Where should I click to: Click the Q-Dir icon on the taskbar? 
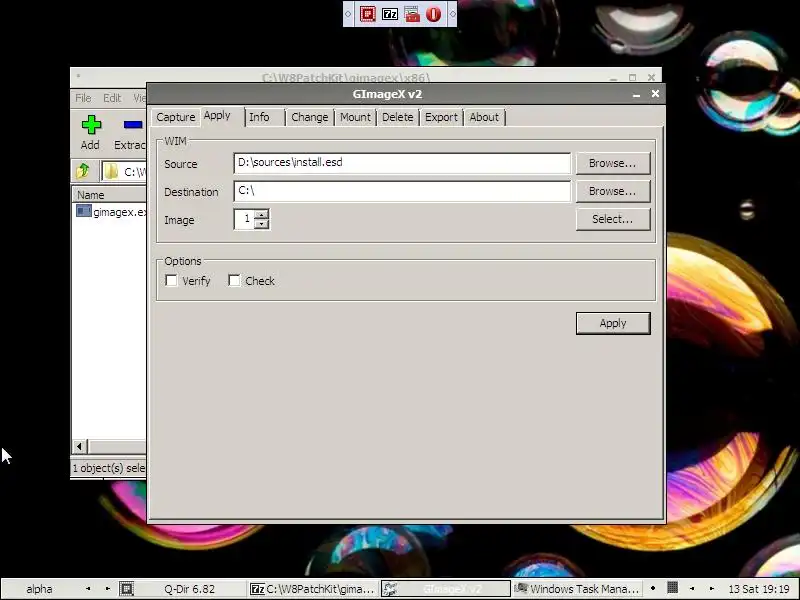click(x=127, y=589)
